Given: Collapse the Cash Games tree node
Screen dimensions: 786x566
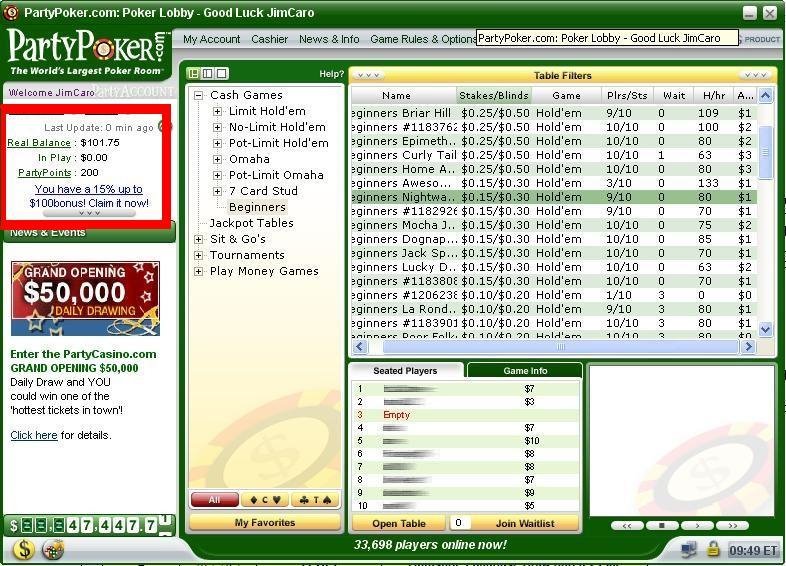Looking at the screenshot, I should coord(199,95).
